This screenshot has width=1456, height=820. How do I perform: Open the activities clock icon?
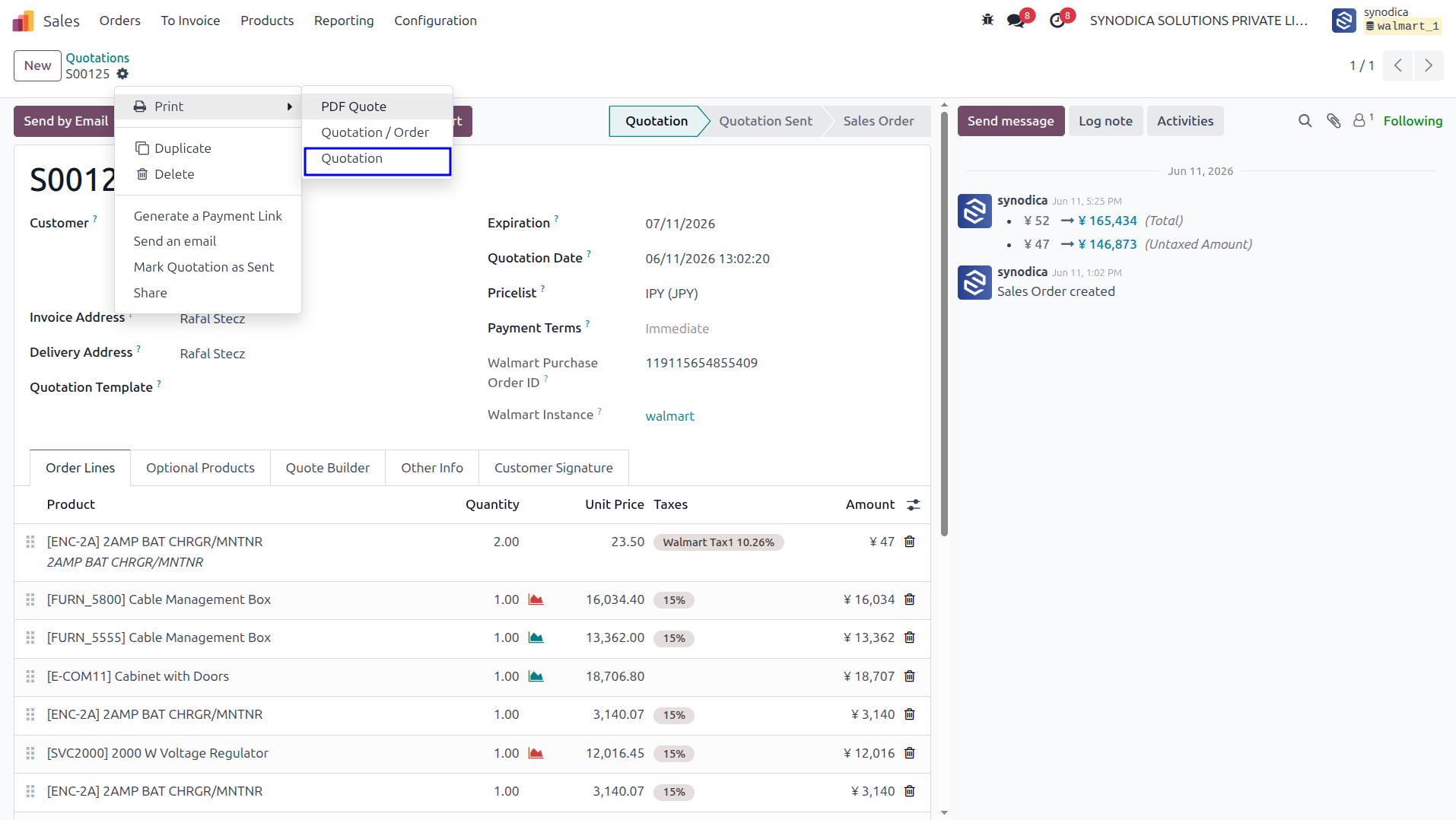tap(1057, 21)
